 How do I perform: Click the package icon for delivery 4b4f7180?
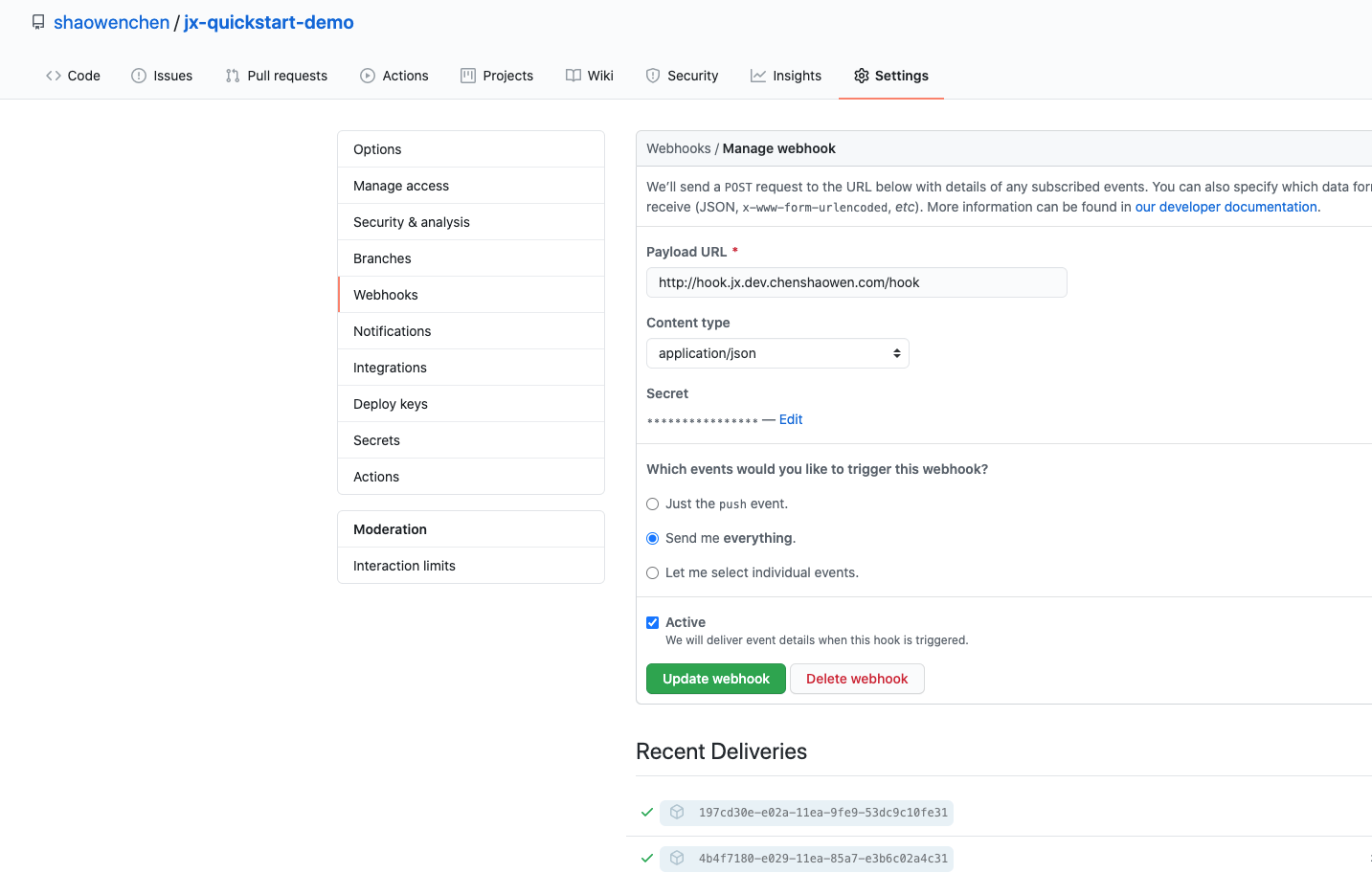coord(677,858)
